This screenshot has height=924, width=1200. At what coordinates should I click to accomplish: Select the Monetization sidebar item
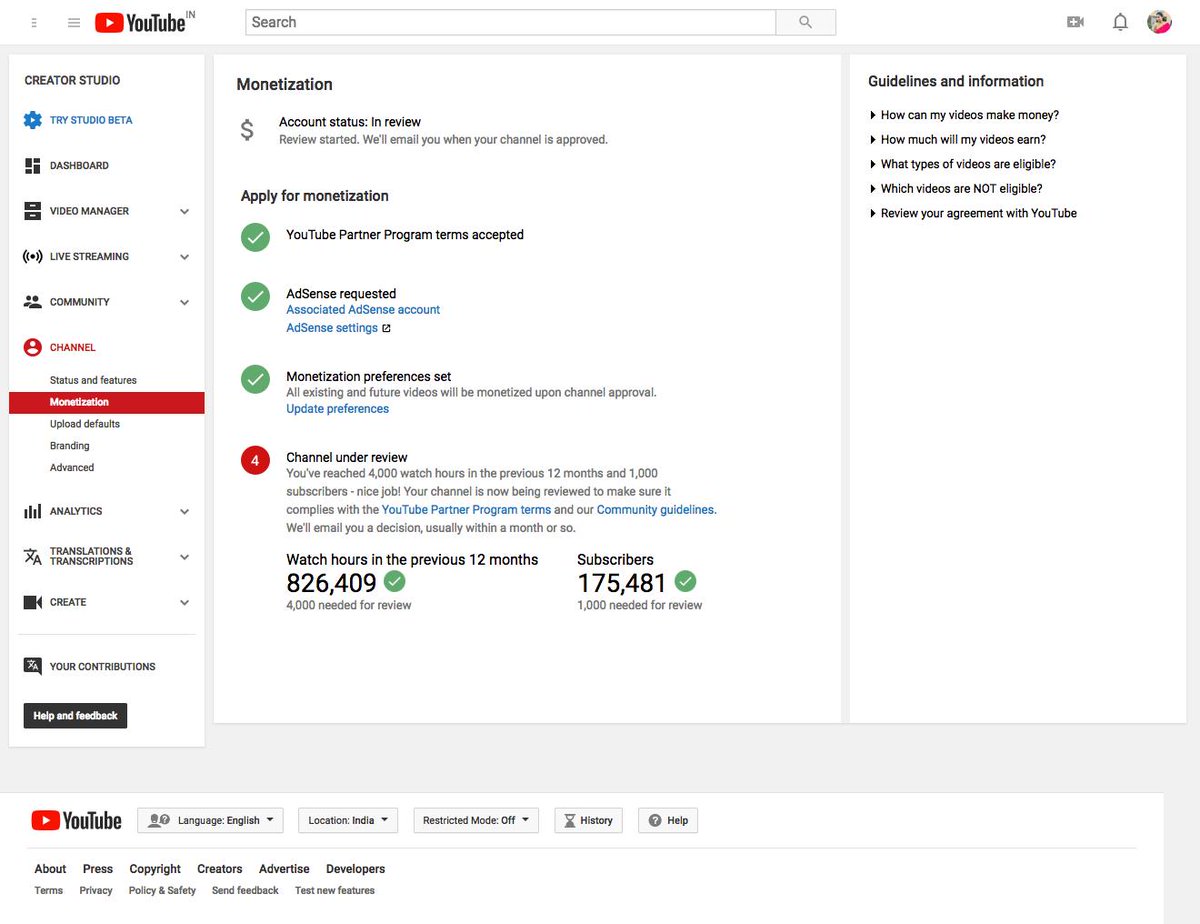click(x=107, y=402)
